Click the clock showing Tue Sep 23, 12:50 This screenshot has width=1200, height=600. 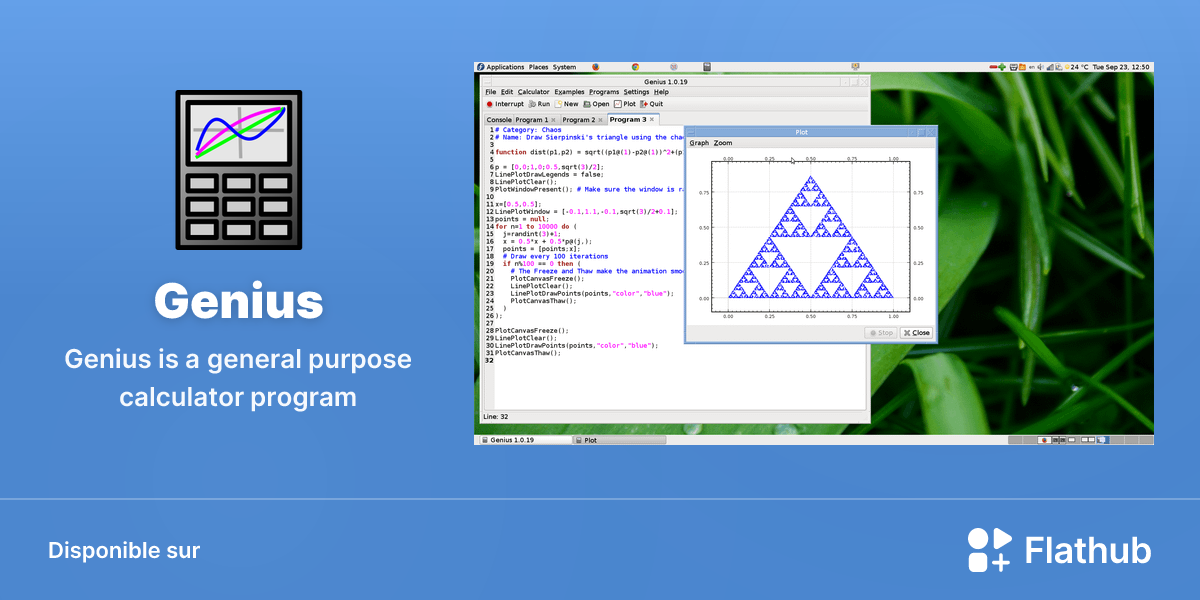coord(1121,67)
